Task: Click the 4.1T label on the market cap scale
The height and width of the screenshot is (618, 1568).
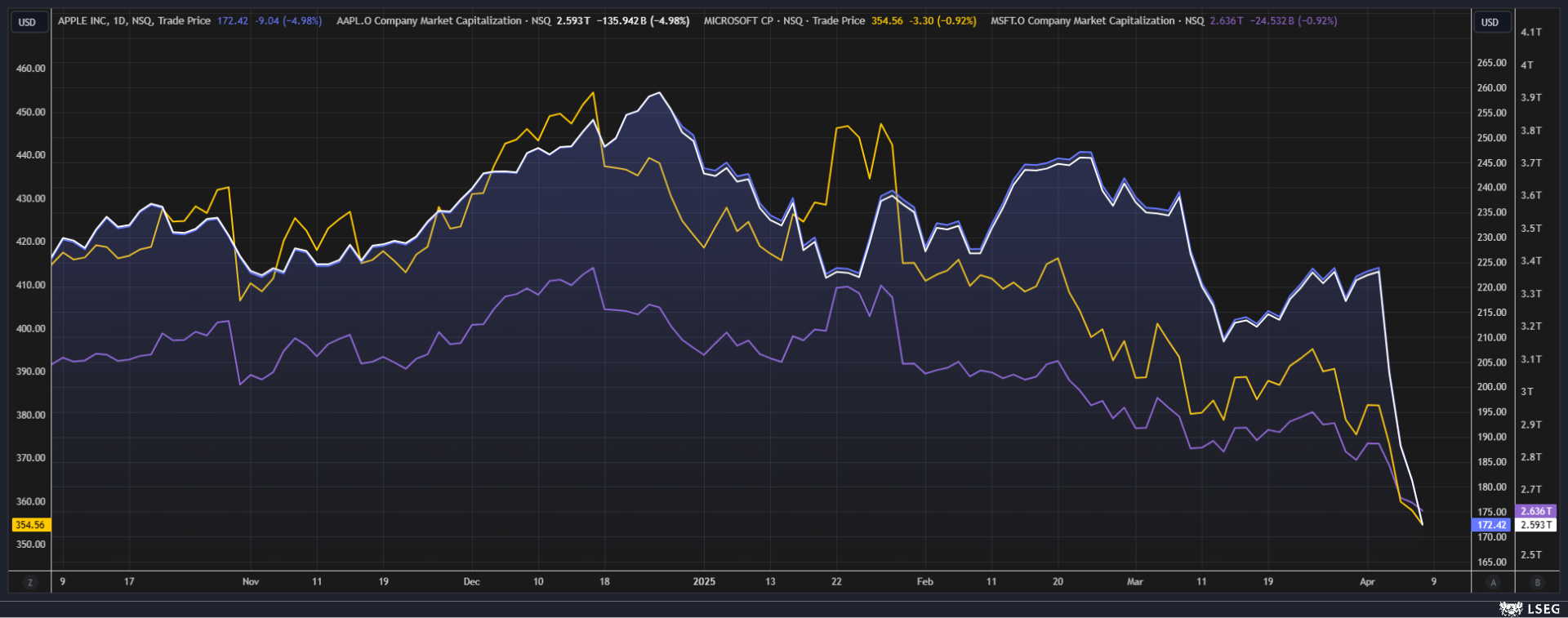Action: 1531,33
